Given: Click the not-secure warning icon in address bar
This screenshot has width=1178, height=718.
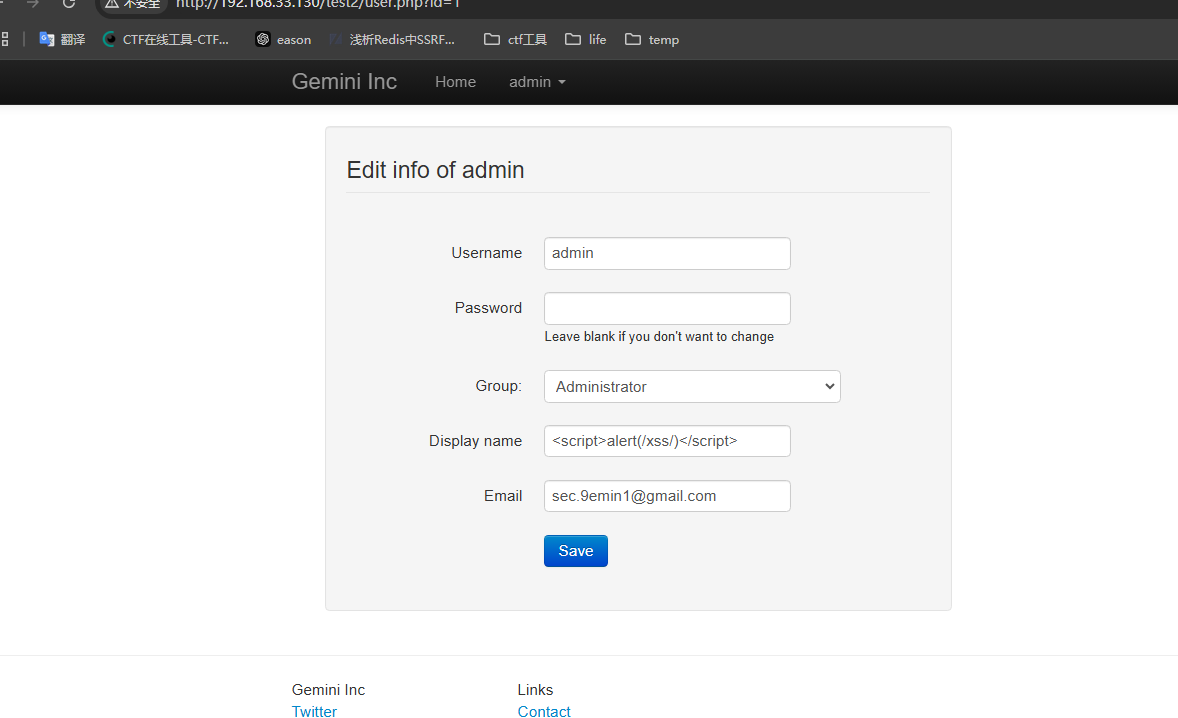Looking at the screenshot, I should click(x=112, y=4).
